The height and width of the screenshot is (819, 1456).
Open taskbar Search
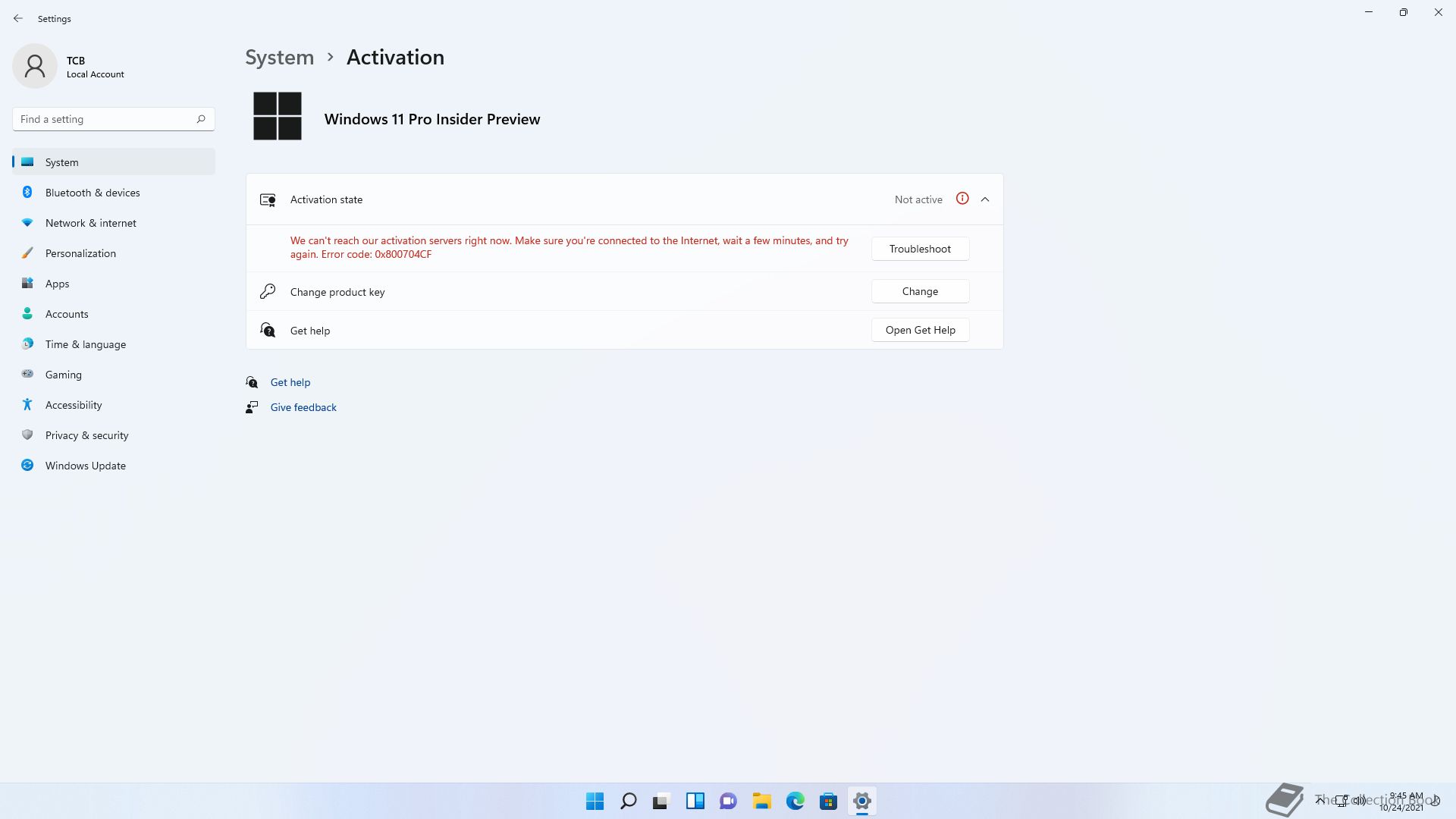tap(629, 801)
